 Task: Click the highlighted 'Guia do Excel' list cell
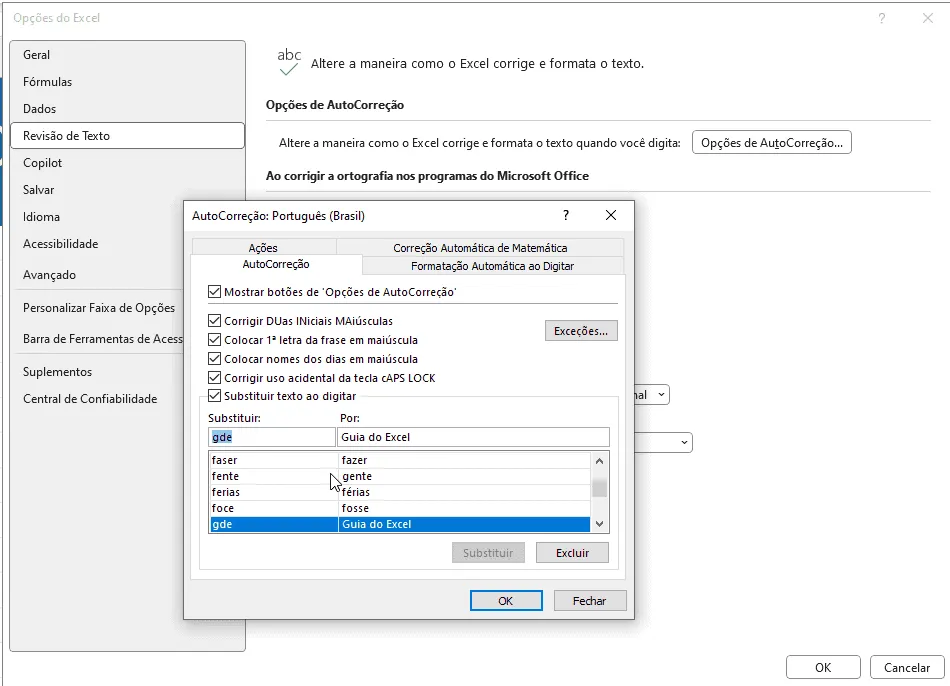464,524
